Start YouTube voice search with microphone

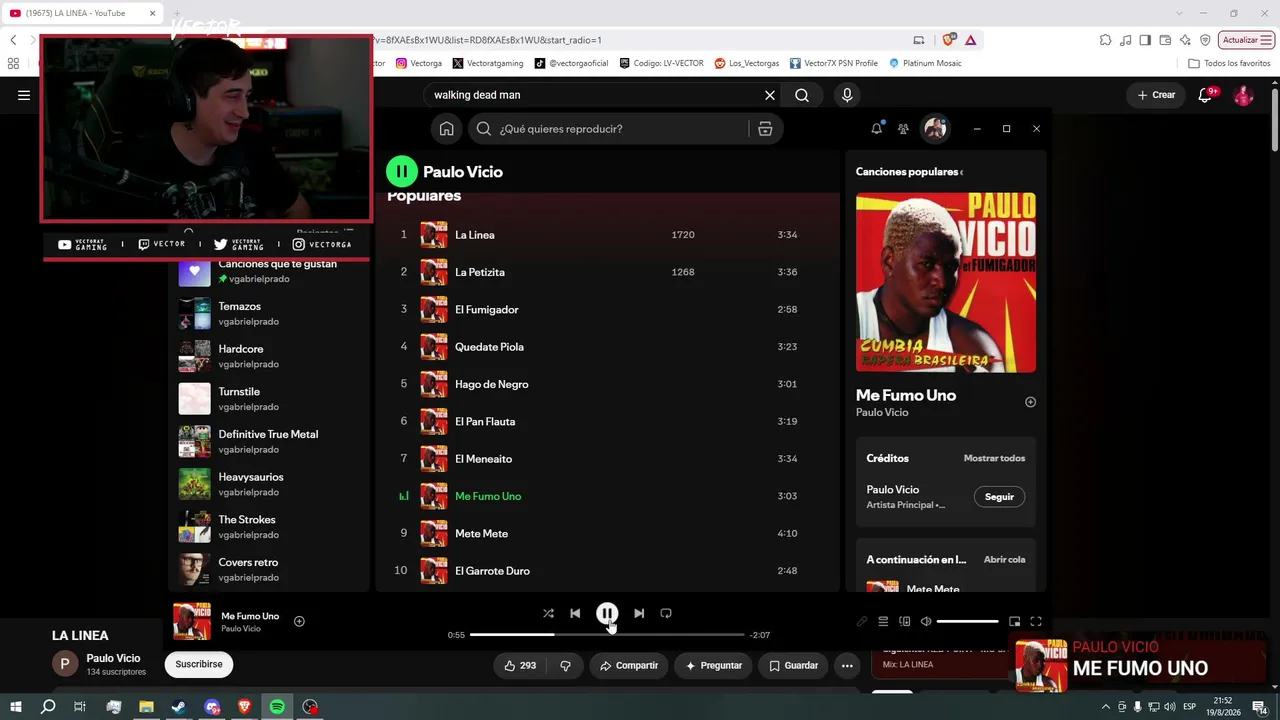click(847, 95)
